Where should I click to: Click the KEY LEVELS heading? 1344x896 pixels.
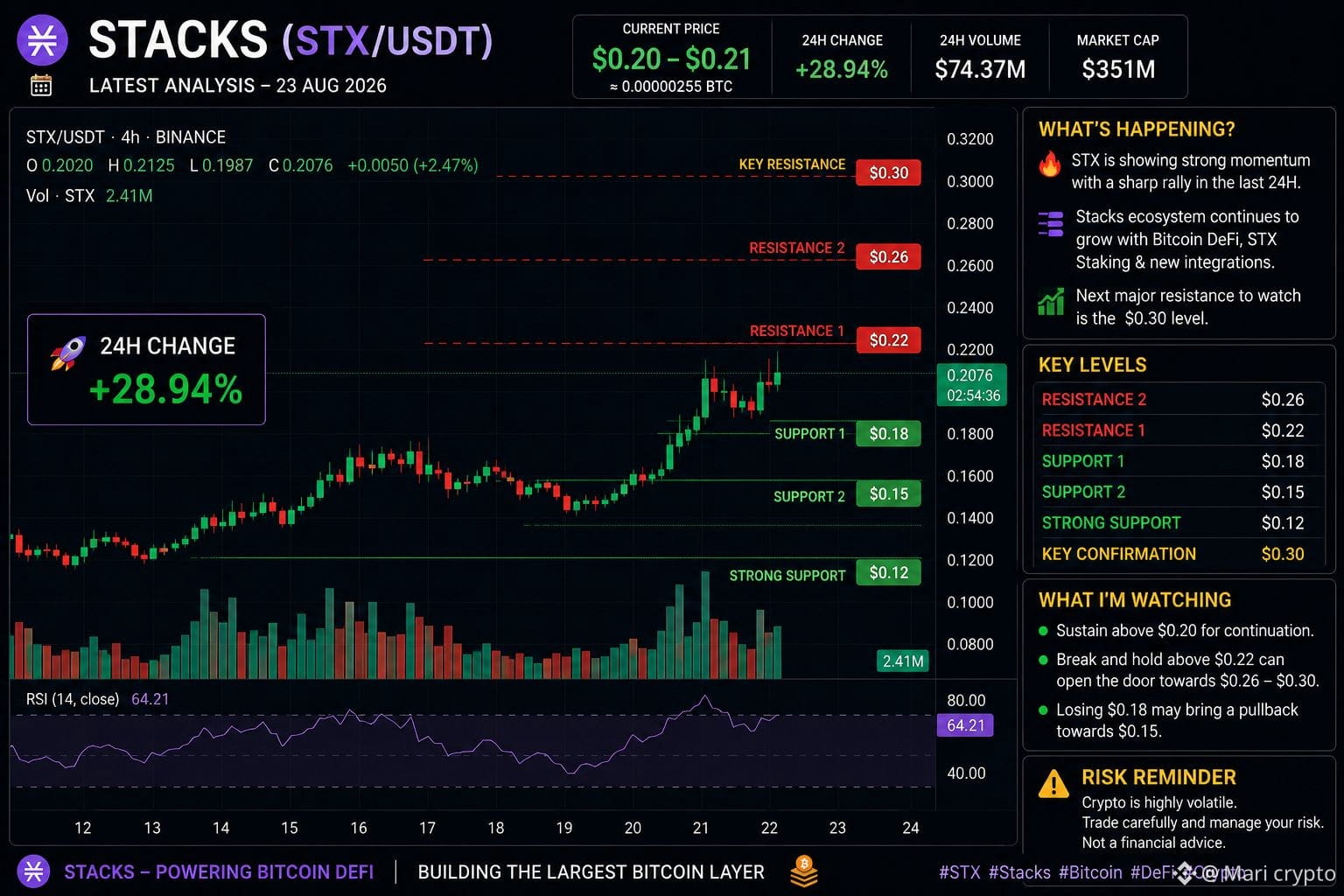click(x=1092, y=365)
